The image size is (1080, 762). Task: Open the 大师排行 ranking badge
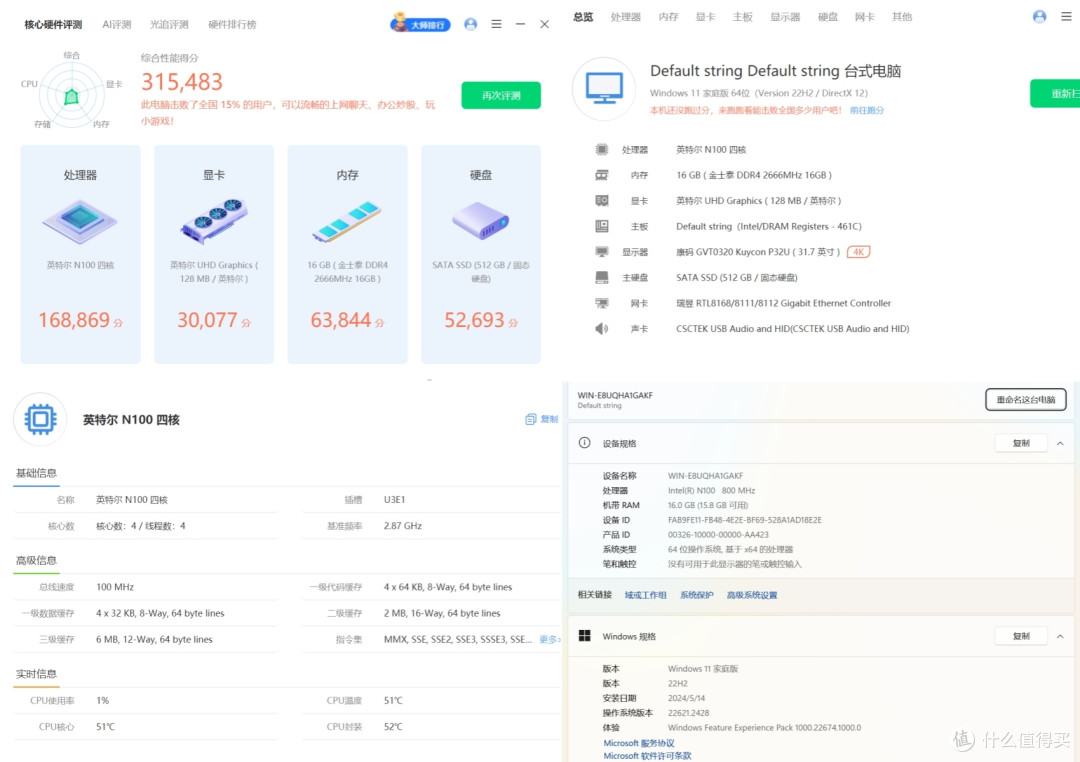coord(420,24)
